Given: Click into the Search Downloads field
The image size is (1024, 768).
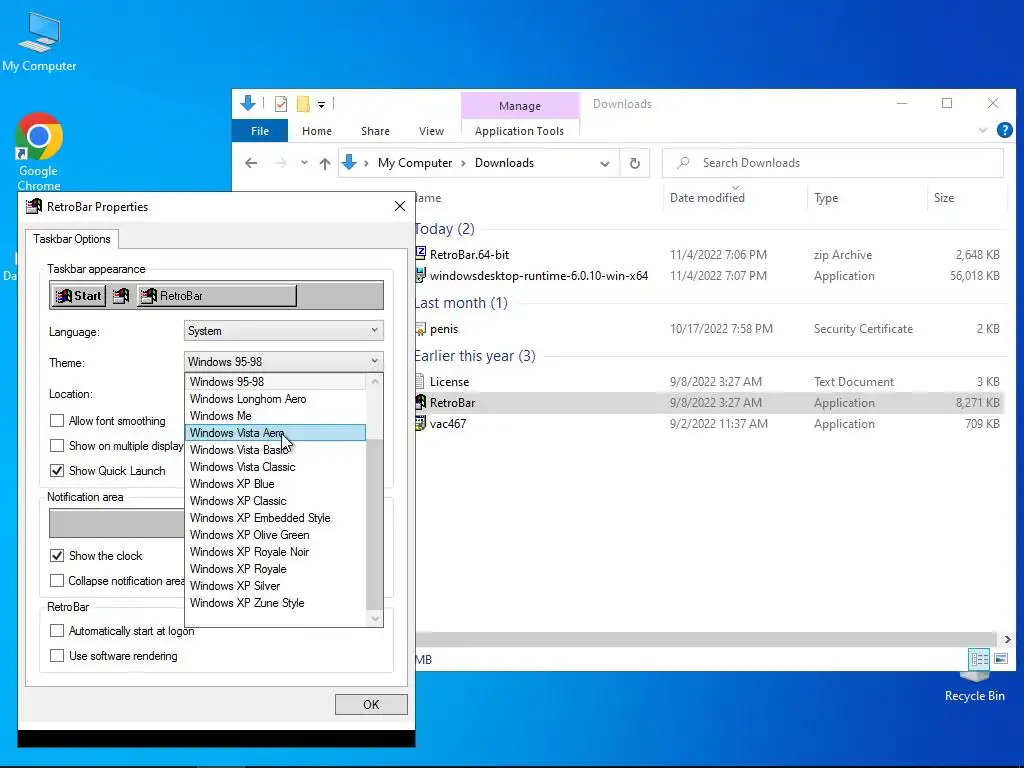Looking at the screenshot, I should pyautogui.click(x=833, y=163).
